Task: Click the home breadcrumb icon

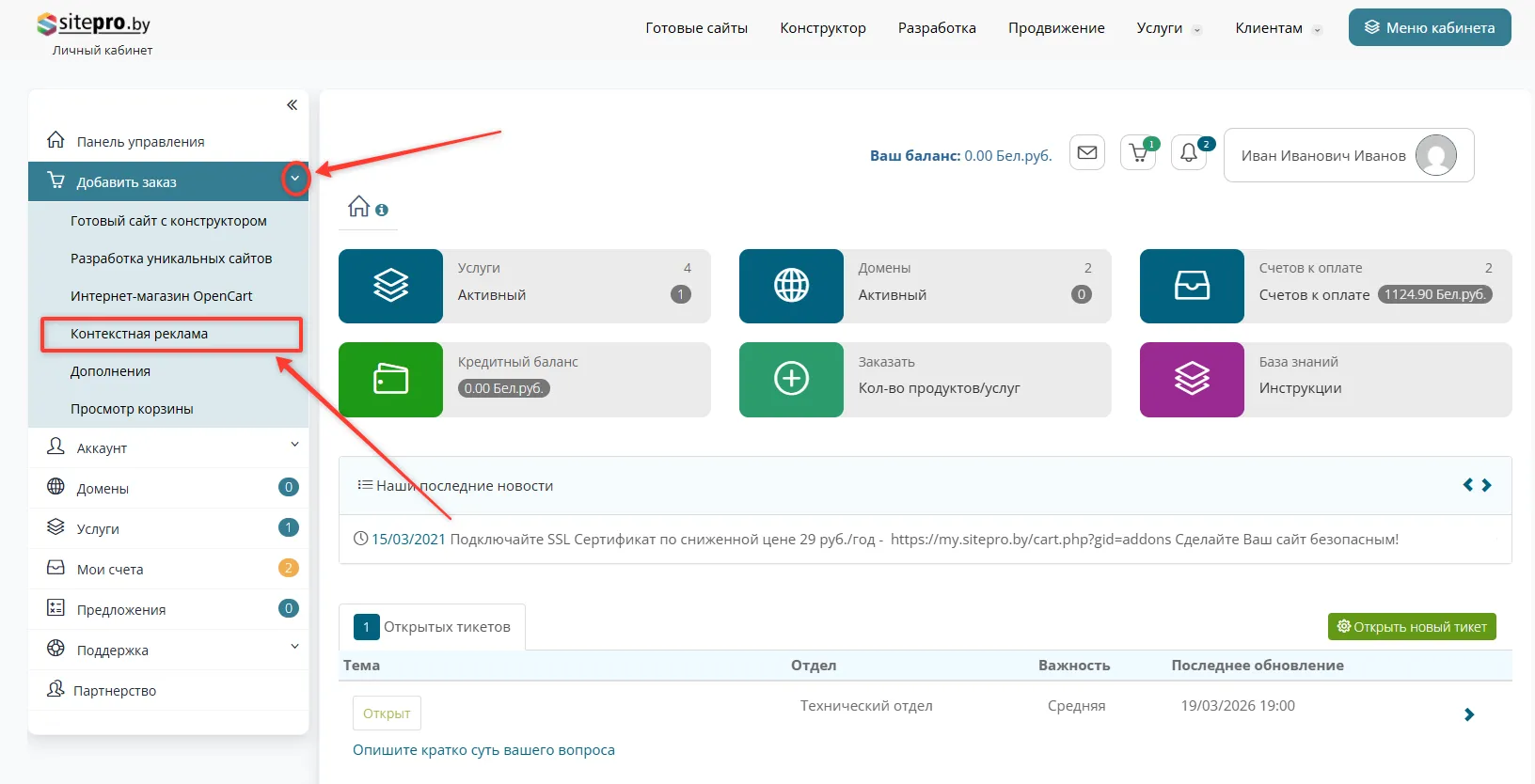Action: coord(358,207)
